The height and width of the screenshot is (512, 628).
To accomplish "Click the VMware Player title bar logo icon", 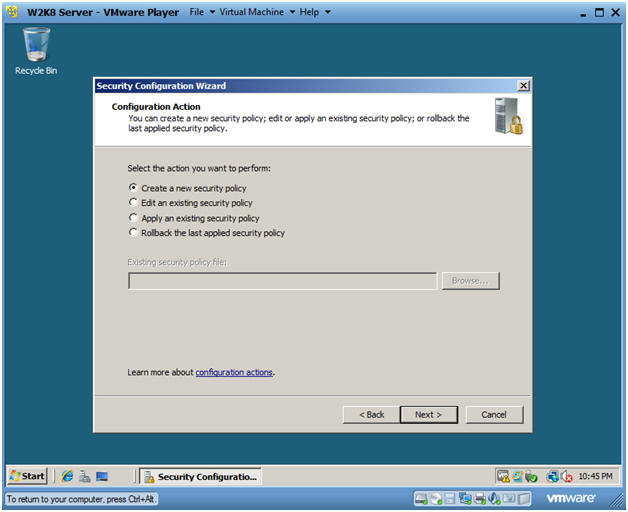I will click(12, 12).
